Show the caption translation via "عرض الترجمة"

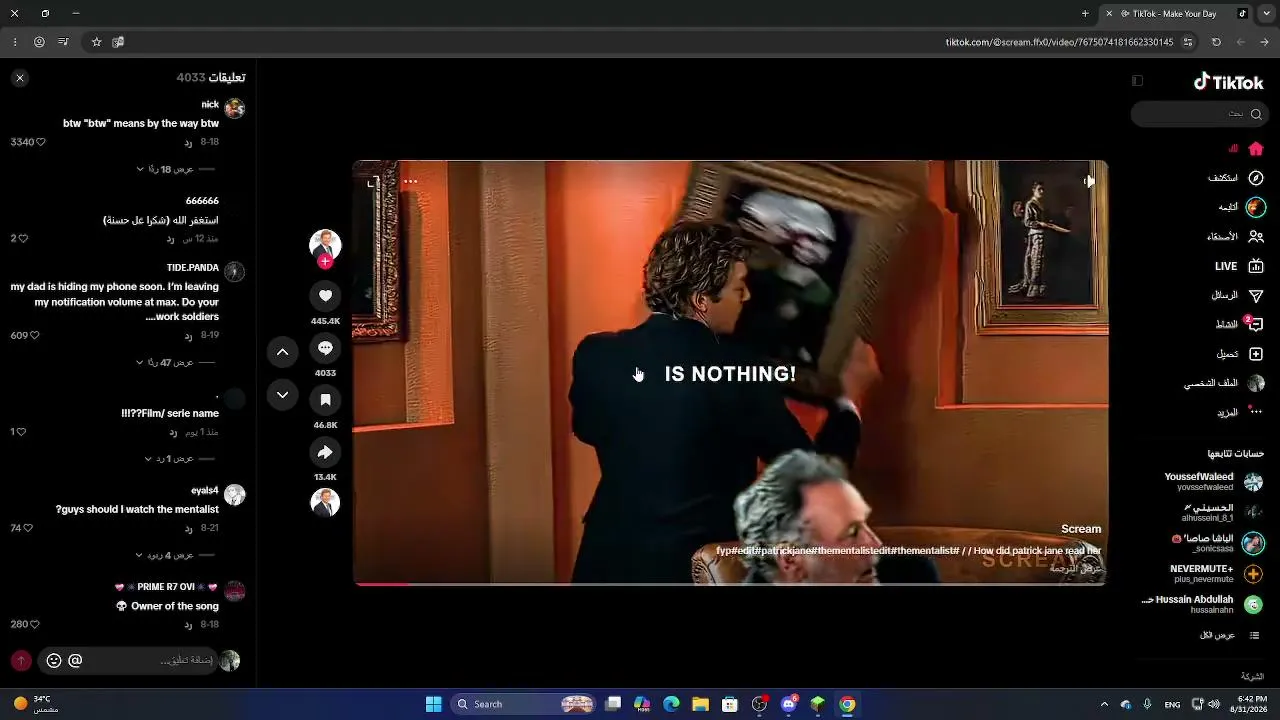(1075, 568)
